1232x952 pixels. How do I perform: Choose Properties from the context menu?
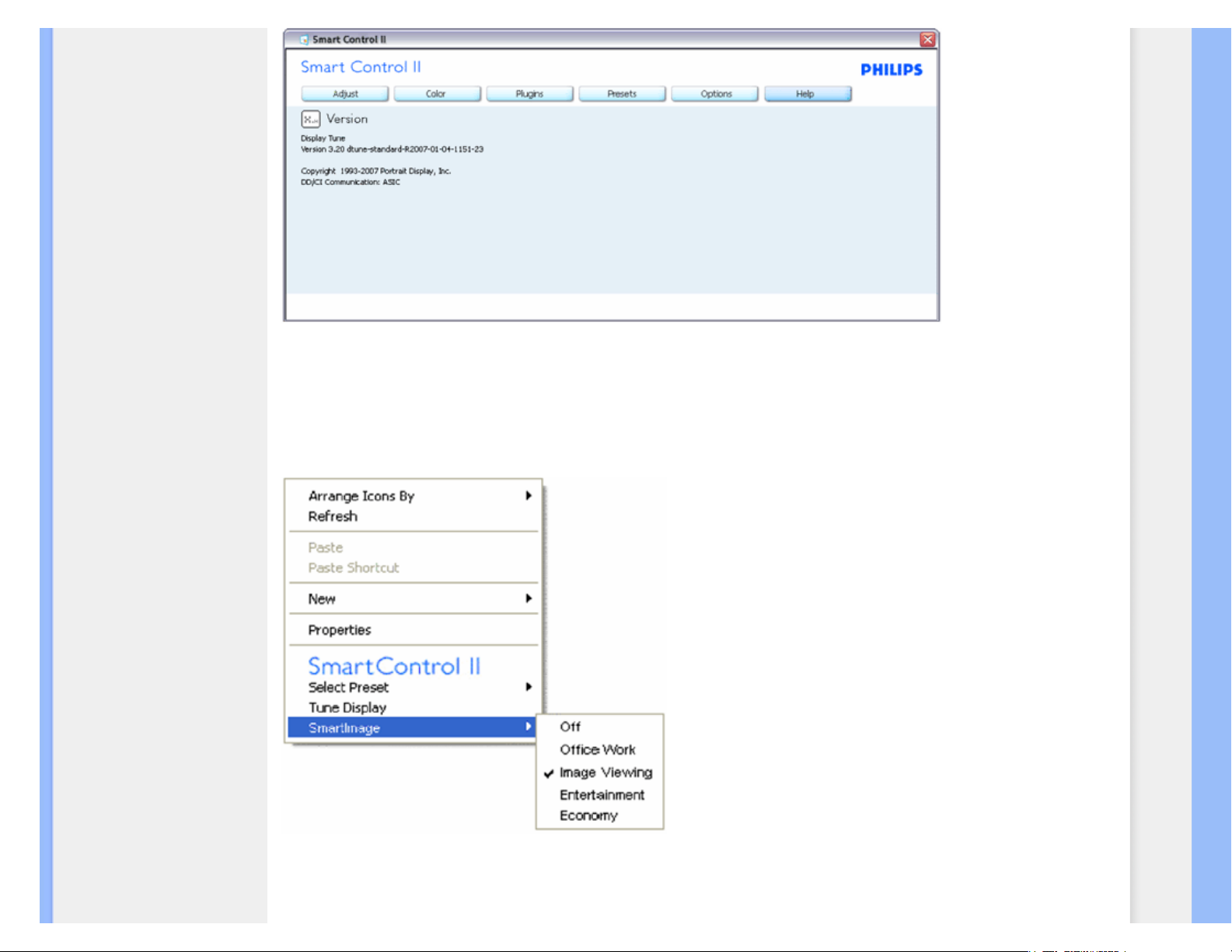[x=412, y=629]
